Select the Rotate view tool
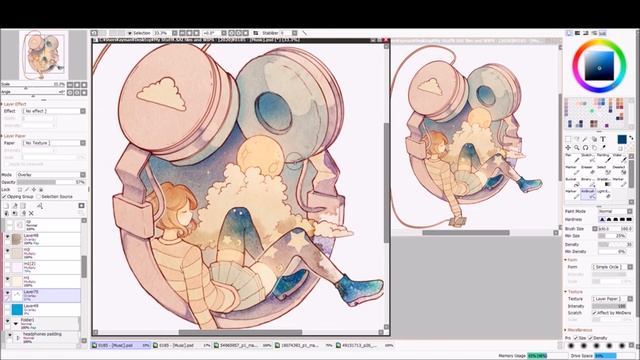 tap(585, 147)
